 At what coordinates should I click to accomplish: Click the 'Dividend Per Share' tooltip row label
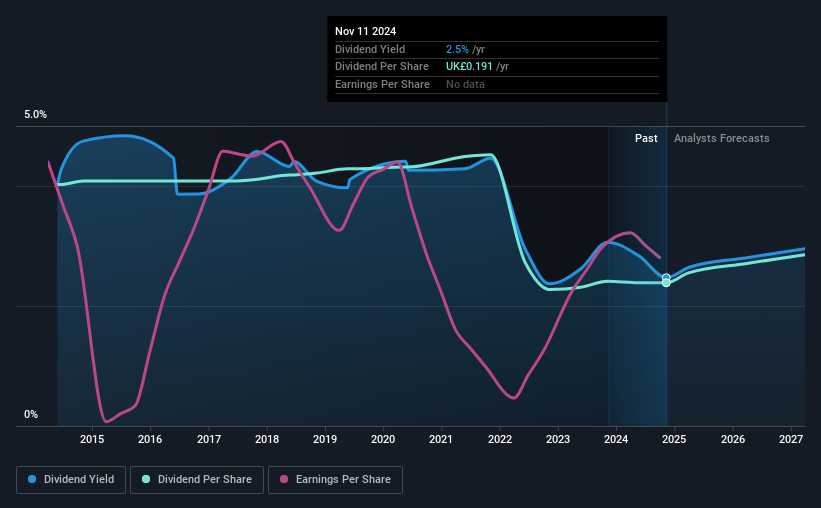pyautogui.click(x=382, y=67)
